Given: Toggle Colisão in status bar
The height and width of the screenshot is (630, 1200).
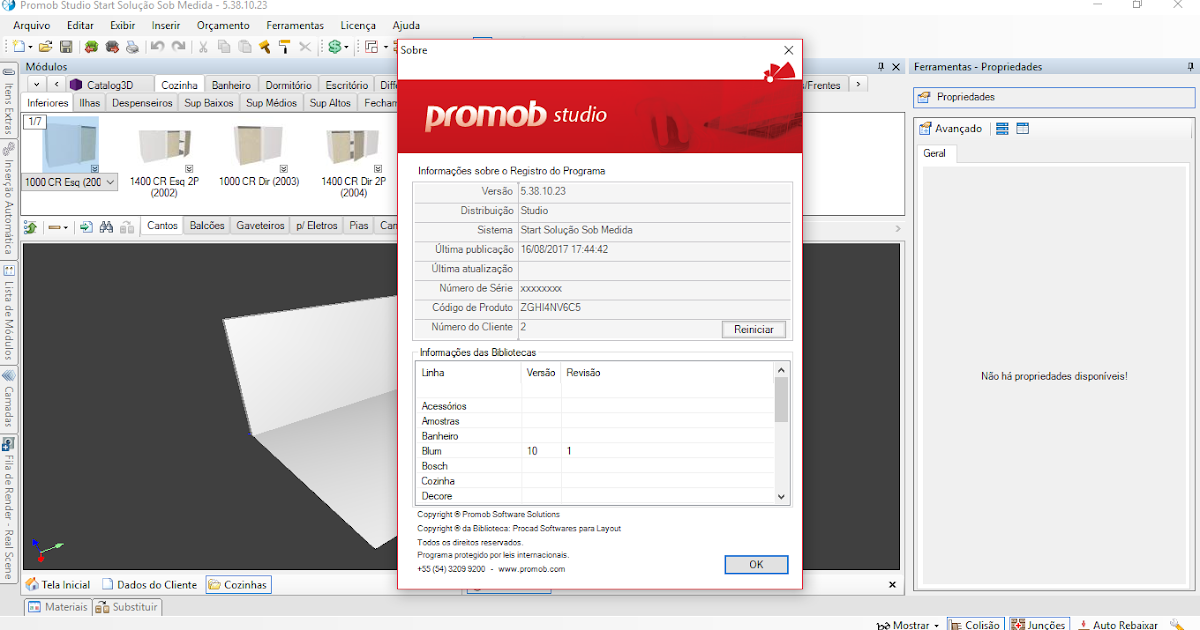Looking at the screenshot, I should coord(975,625).
